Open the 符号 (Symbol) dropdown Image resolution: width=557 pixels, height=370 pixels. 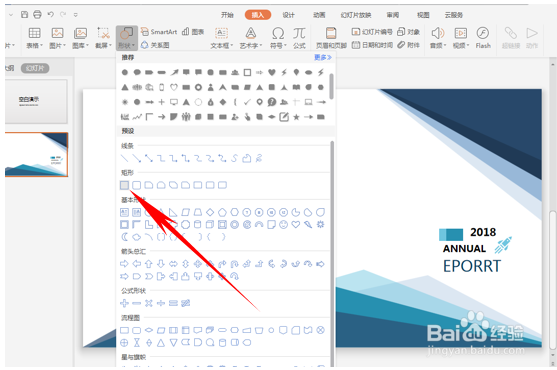click(x=278, y=38)
